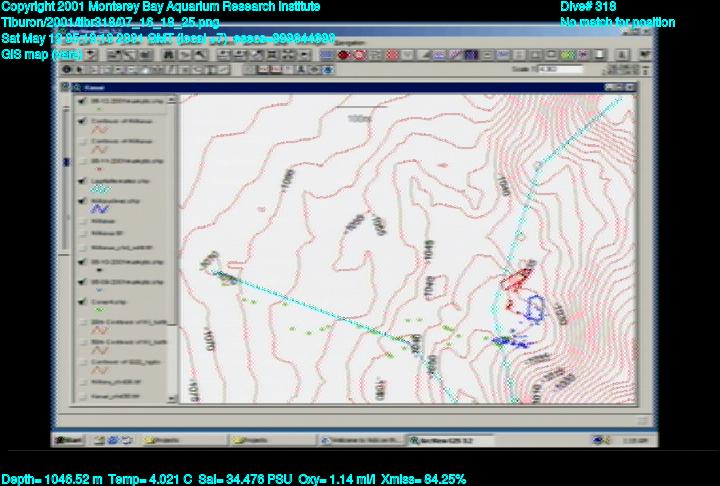Uncheck the theme with cyan zigzag symbol
The width and height of the screenshot is (720, 486).
[x=83, y=182]
